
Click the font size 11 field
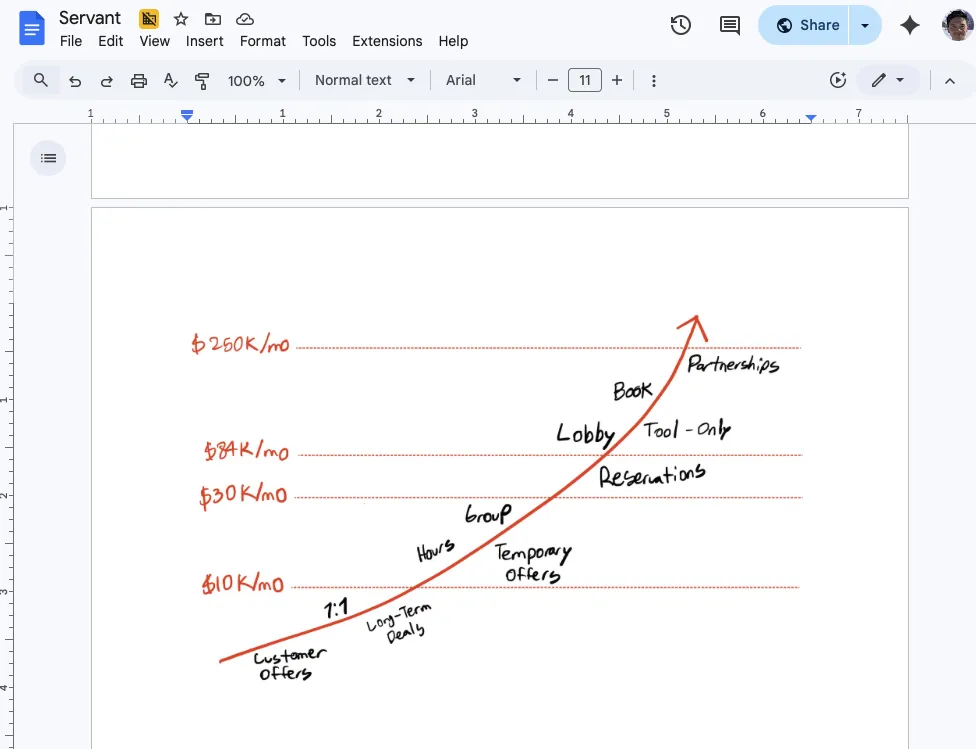[x=584, y=80]
